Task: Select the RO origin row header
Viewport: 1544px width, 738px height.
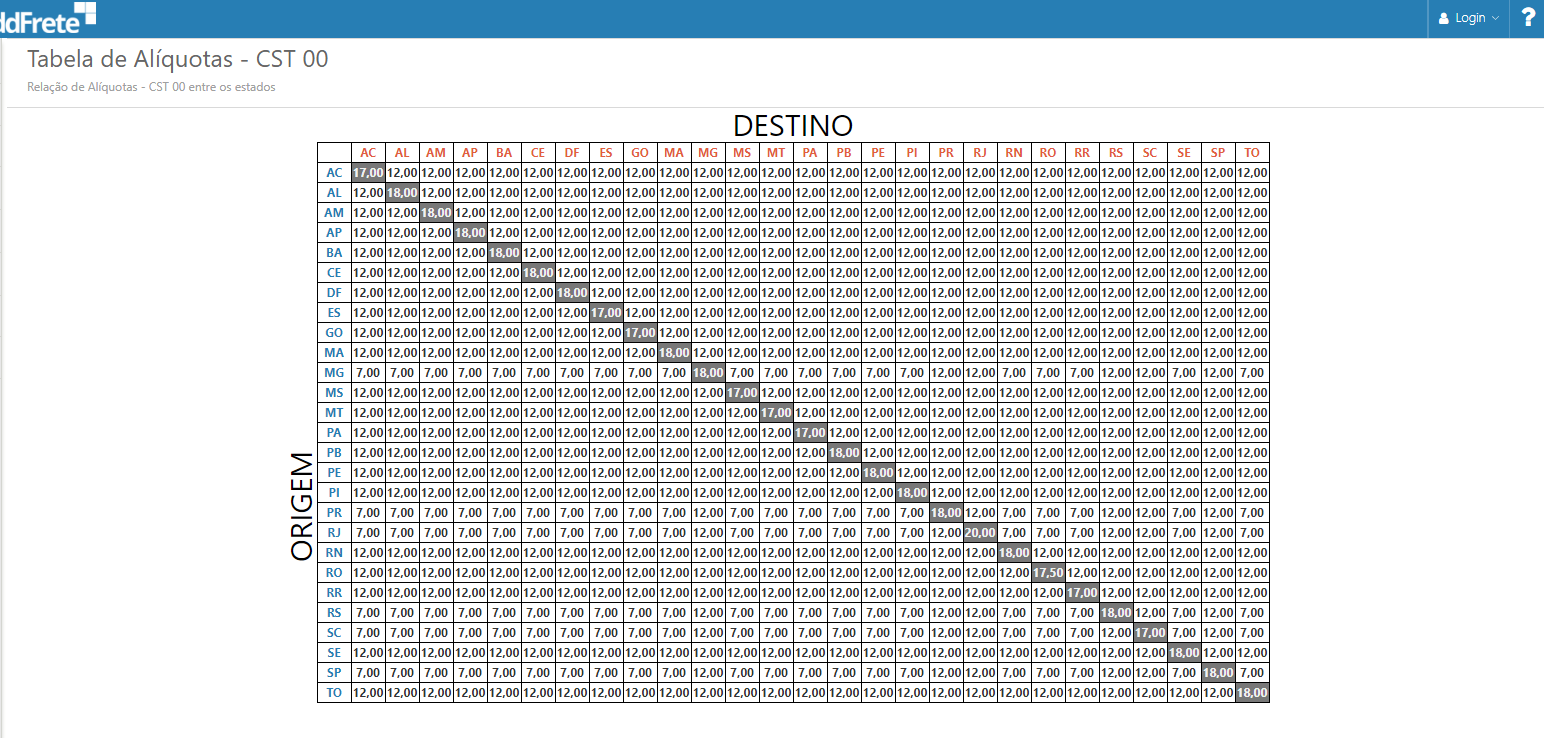Action: pos(334,572)
